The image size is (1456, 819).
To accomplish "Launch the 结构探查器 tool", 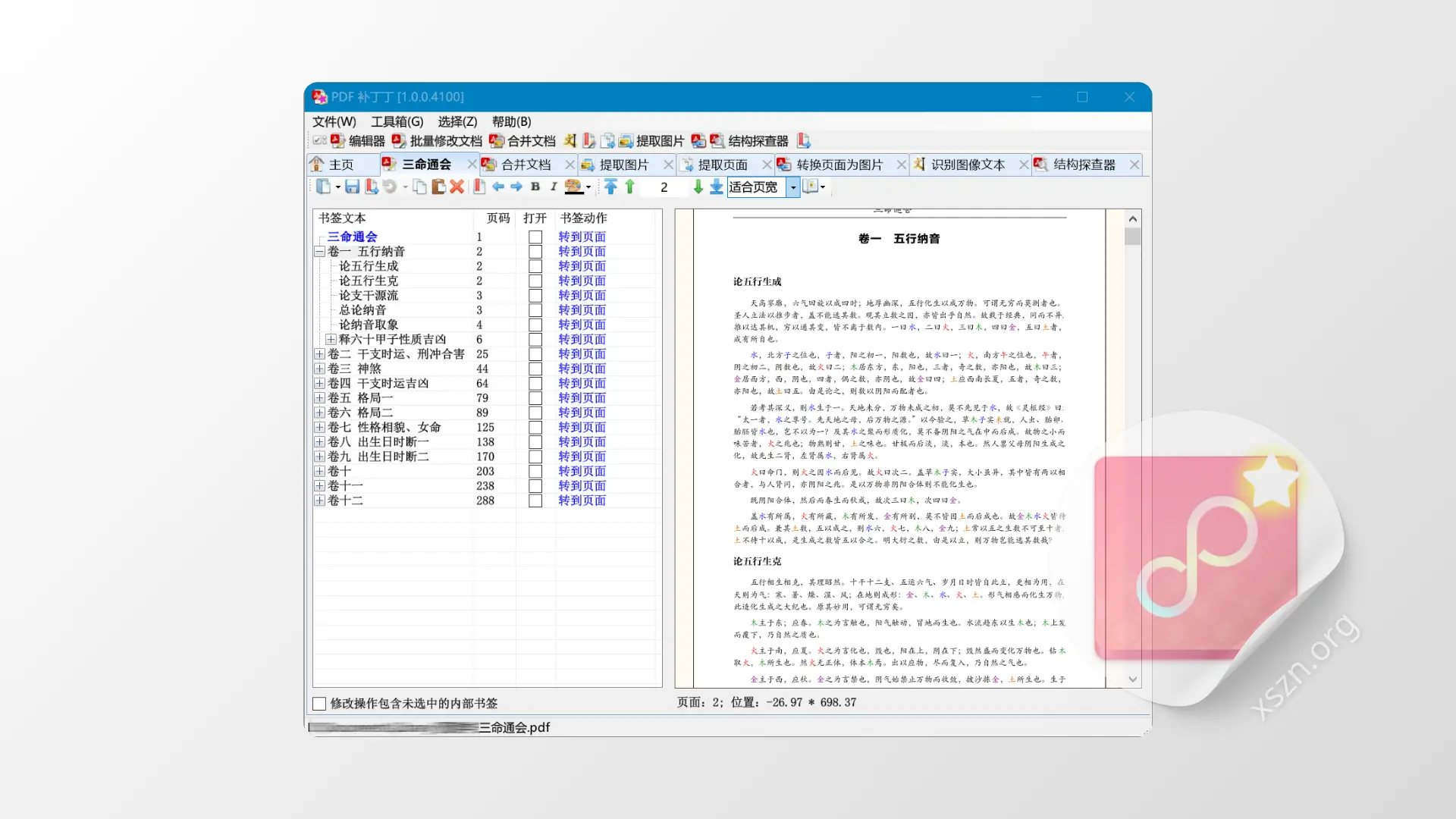I will tap(757, 141).
